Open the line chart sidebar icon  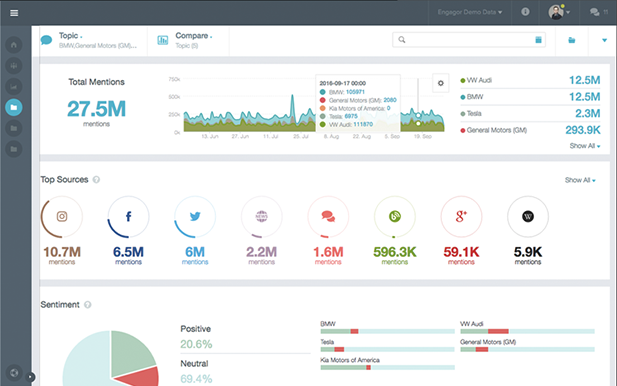click(x=14, y=87)
